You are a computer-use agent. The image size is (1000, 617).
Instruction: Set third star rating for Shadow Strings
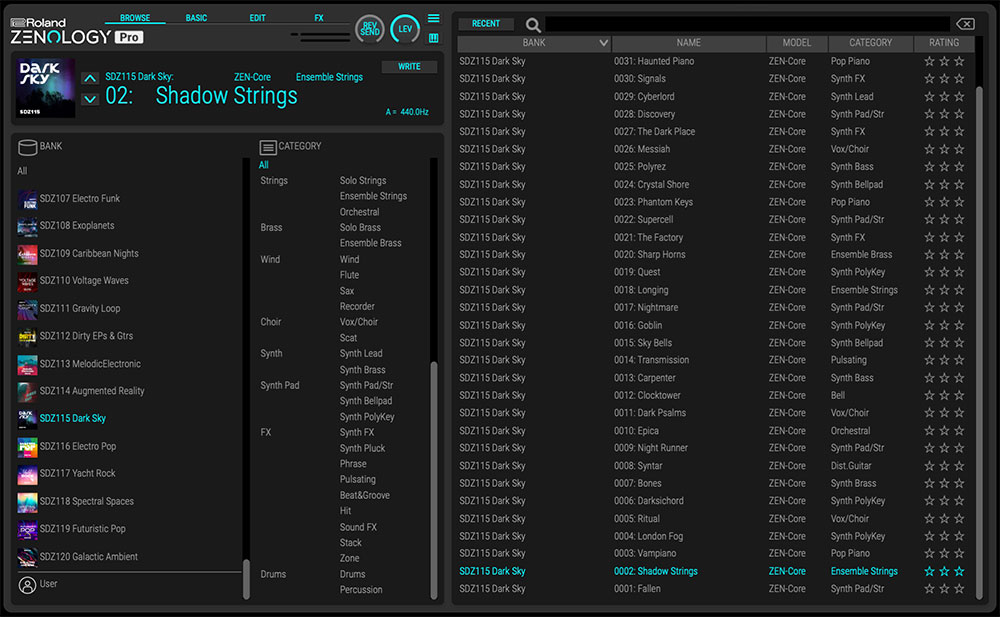(x=959, y=572)
